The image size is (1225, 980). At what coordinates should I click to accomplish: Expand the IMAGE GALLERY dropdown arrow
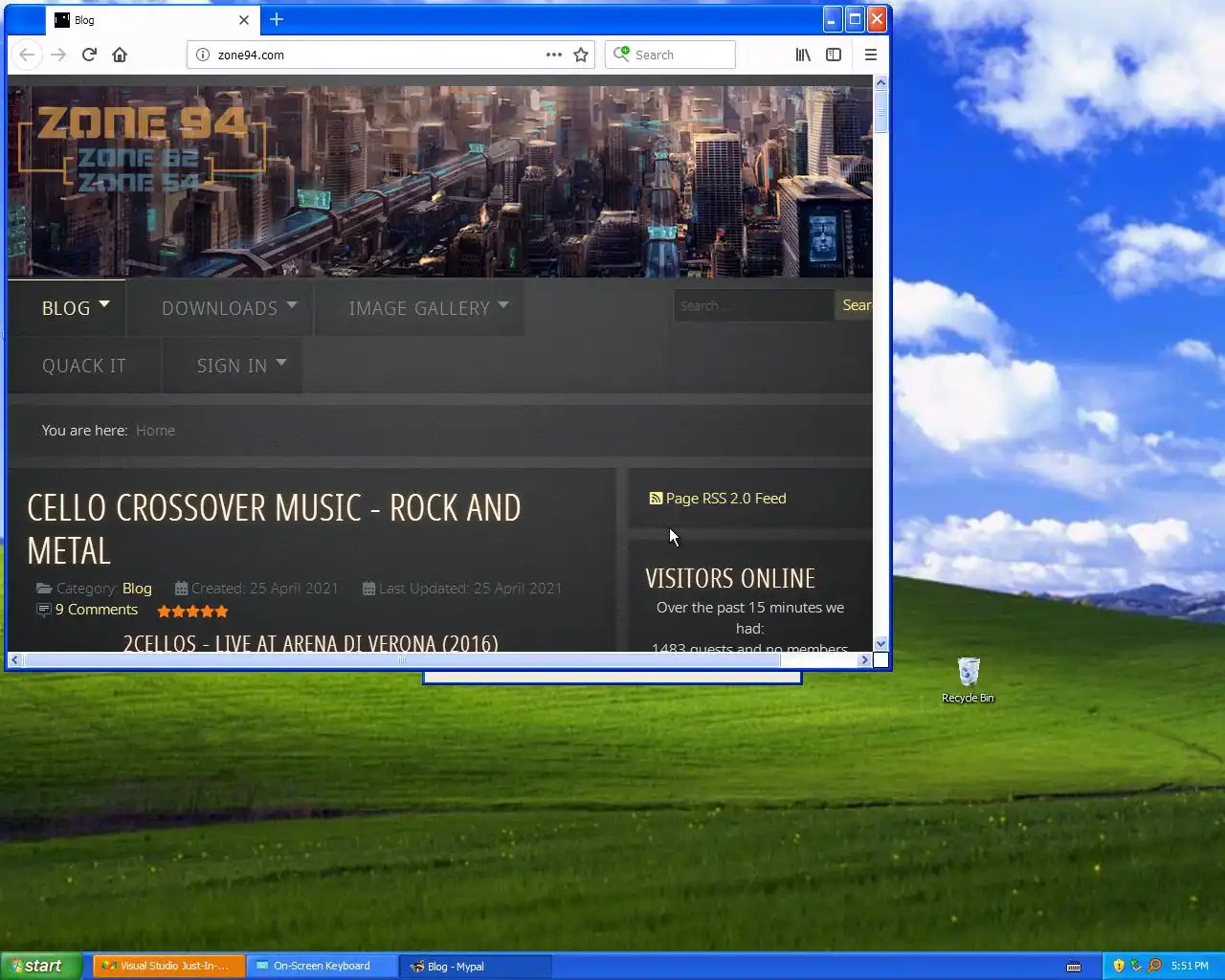pos(503,304)
